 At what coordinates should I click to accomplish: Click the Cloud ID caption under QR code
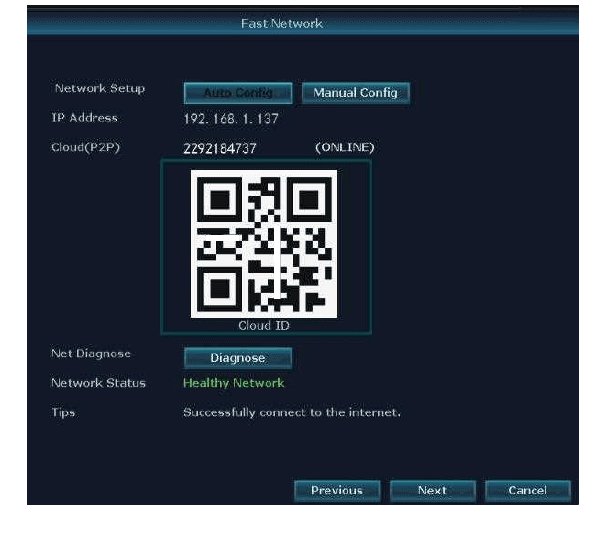pos(264,326)
